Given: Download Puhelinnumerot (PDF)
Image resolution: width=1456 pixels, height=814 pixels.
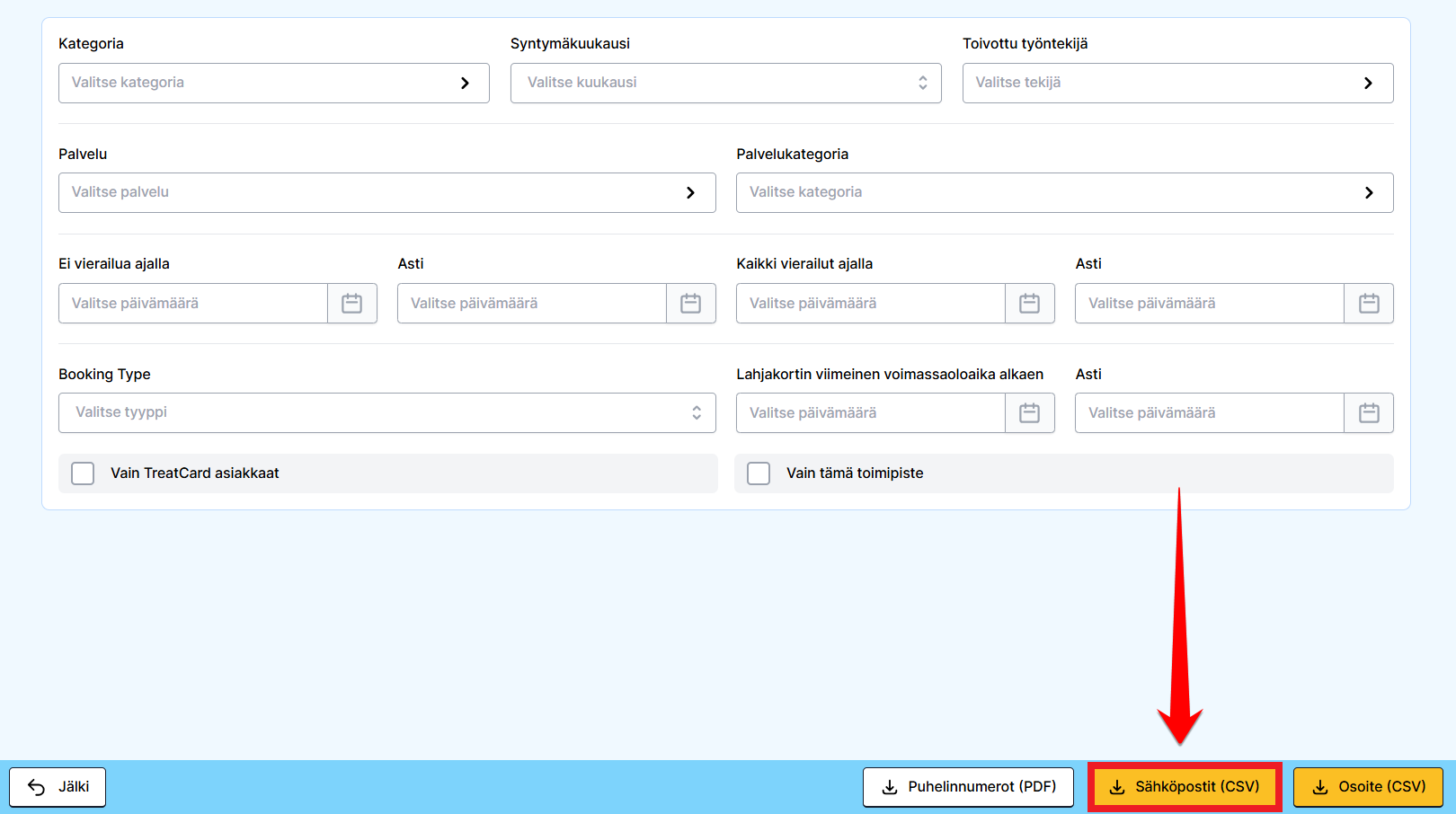Looking at the screenshot, I should (968, 787).
